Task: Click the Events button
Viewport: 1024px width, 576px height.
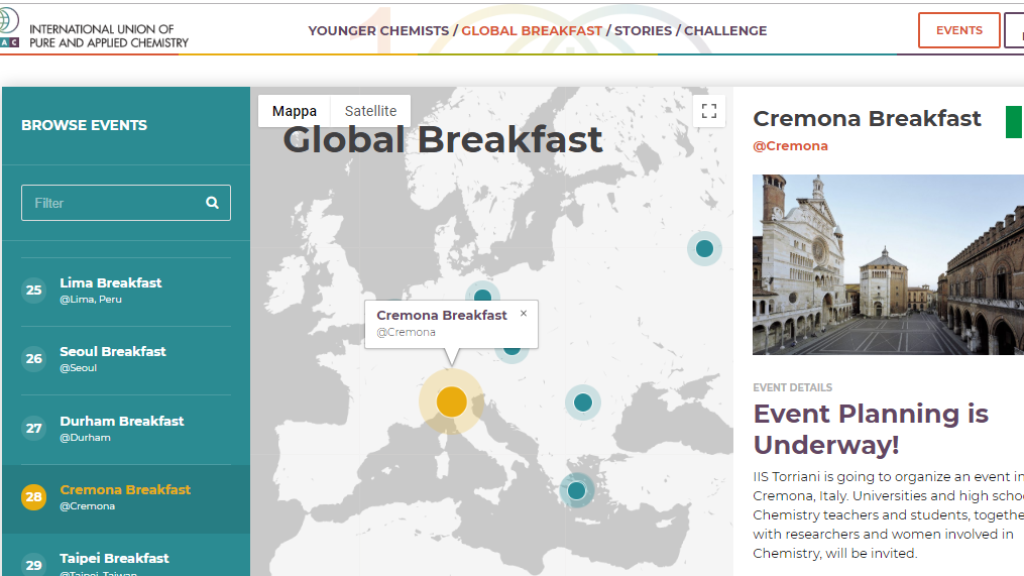Action: point(959,30)
